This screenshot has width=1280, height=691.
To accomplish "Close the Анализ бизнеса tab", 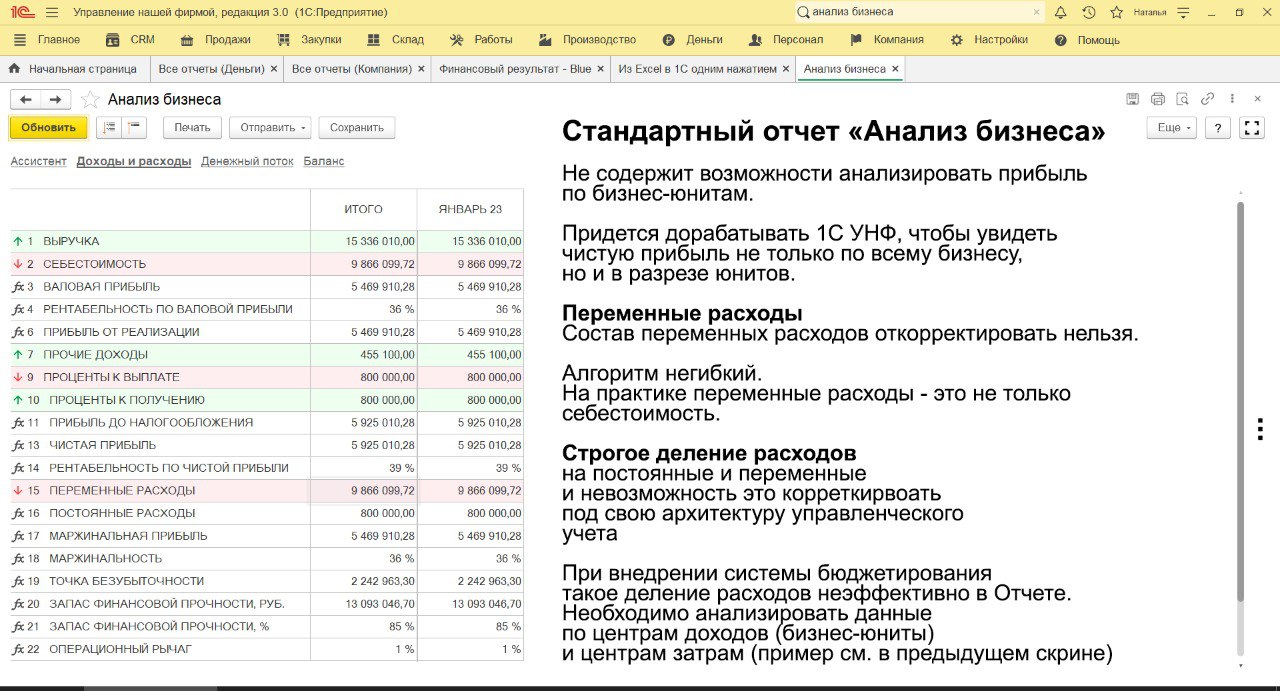I will 895,69.
